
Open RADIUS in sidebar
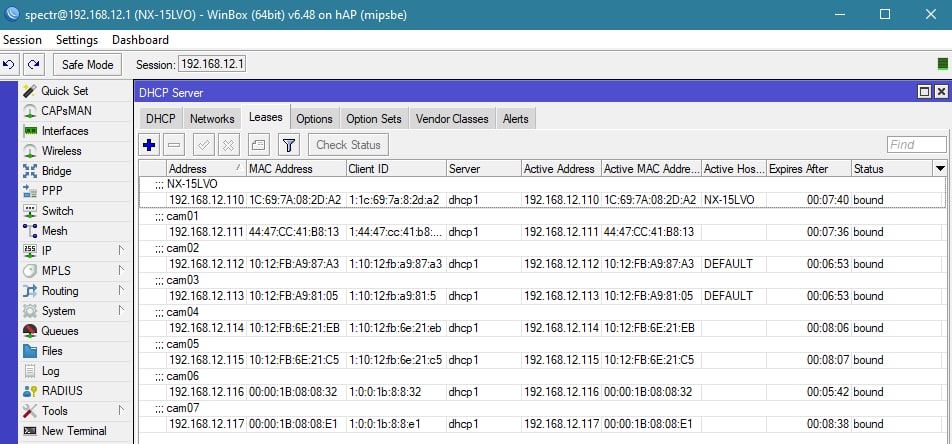62,391
